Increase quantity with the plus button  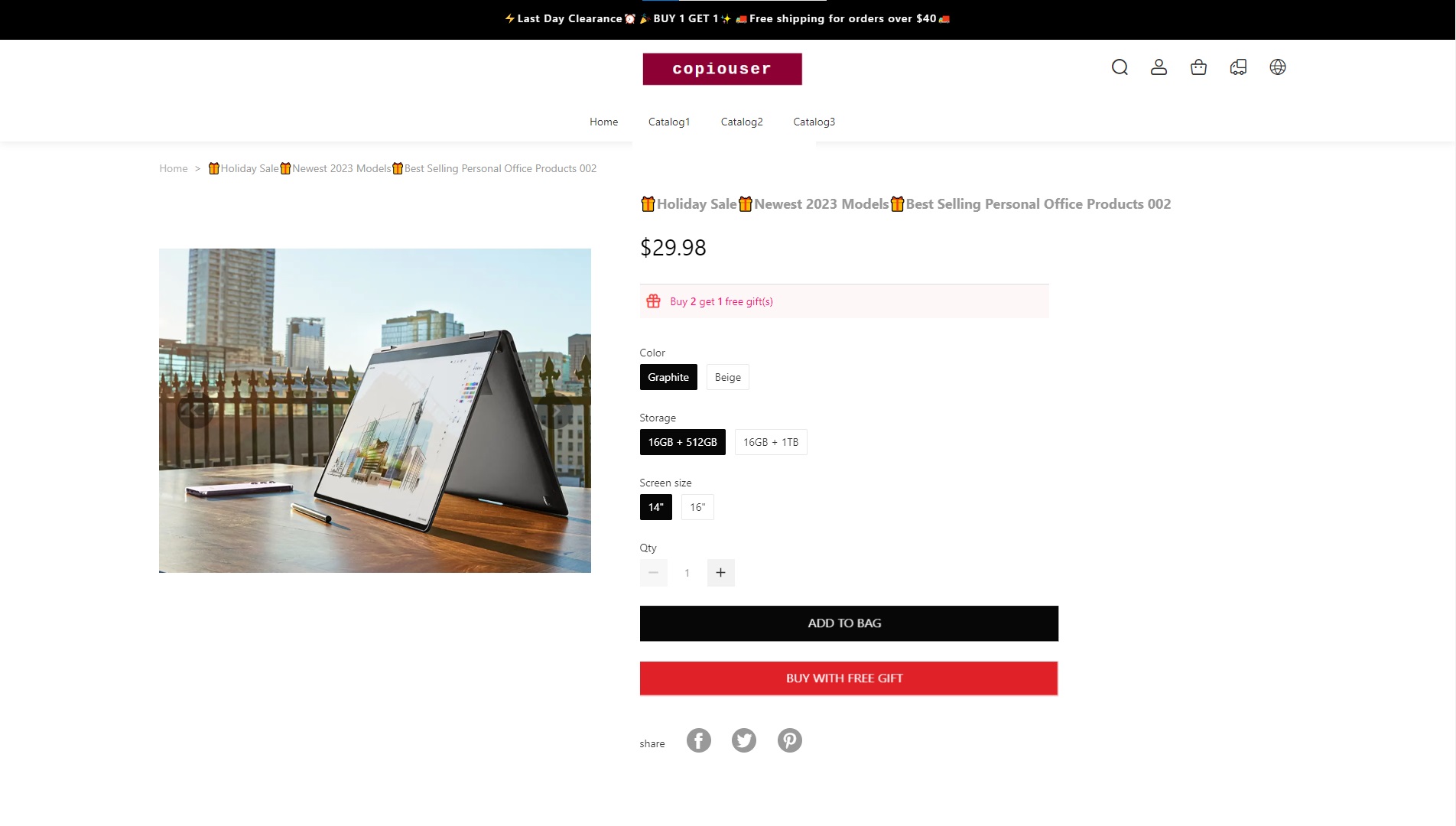(720, 573)
